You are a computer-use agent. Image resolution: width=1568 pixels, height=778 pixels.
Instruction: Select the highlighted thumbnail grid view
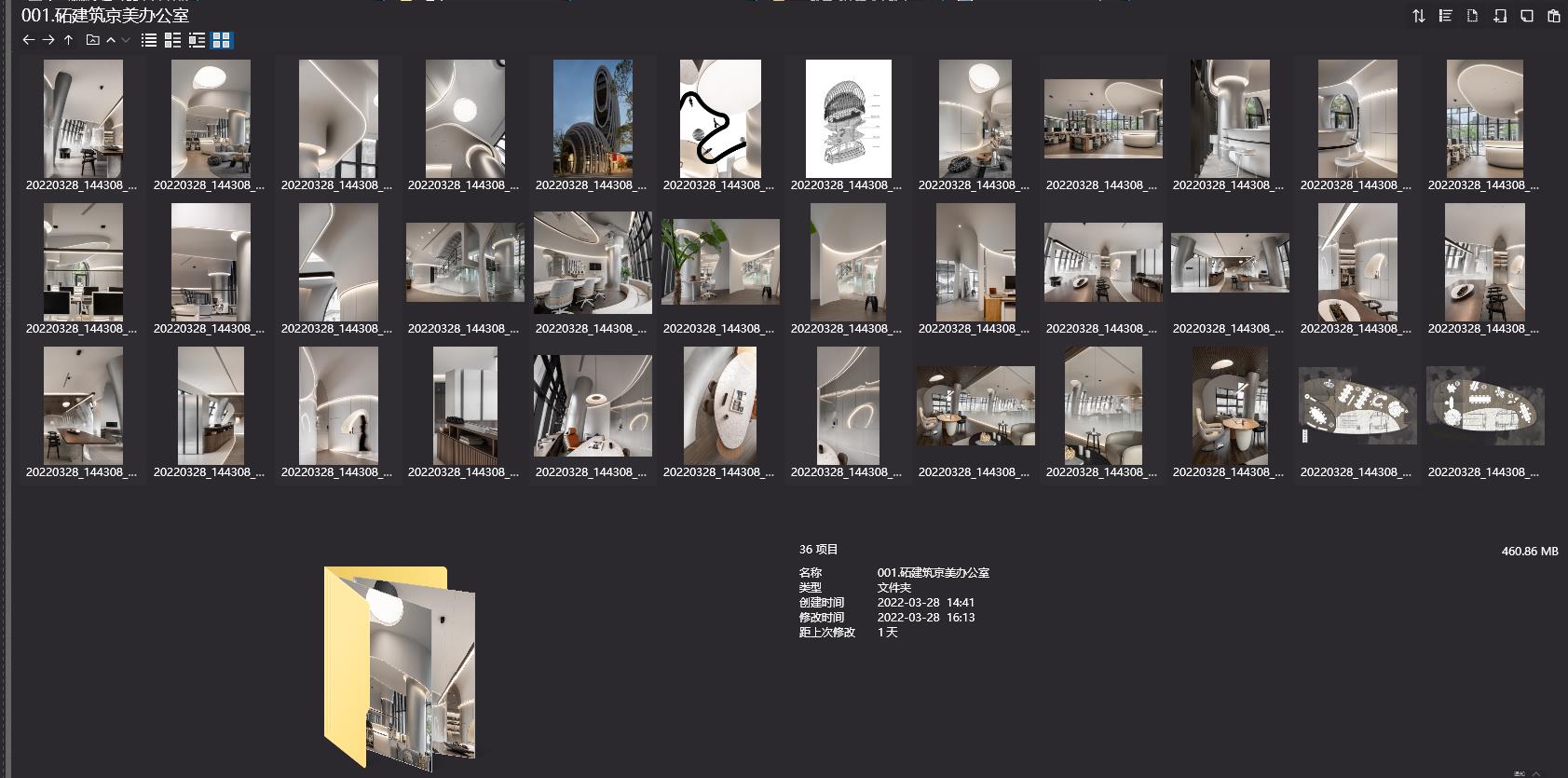coord(222,40)
